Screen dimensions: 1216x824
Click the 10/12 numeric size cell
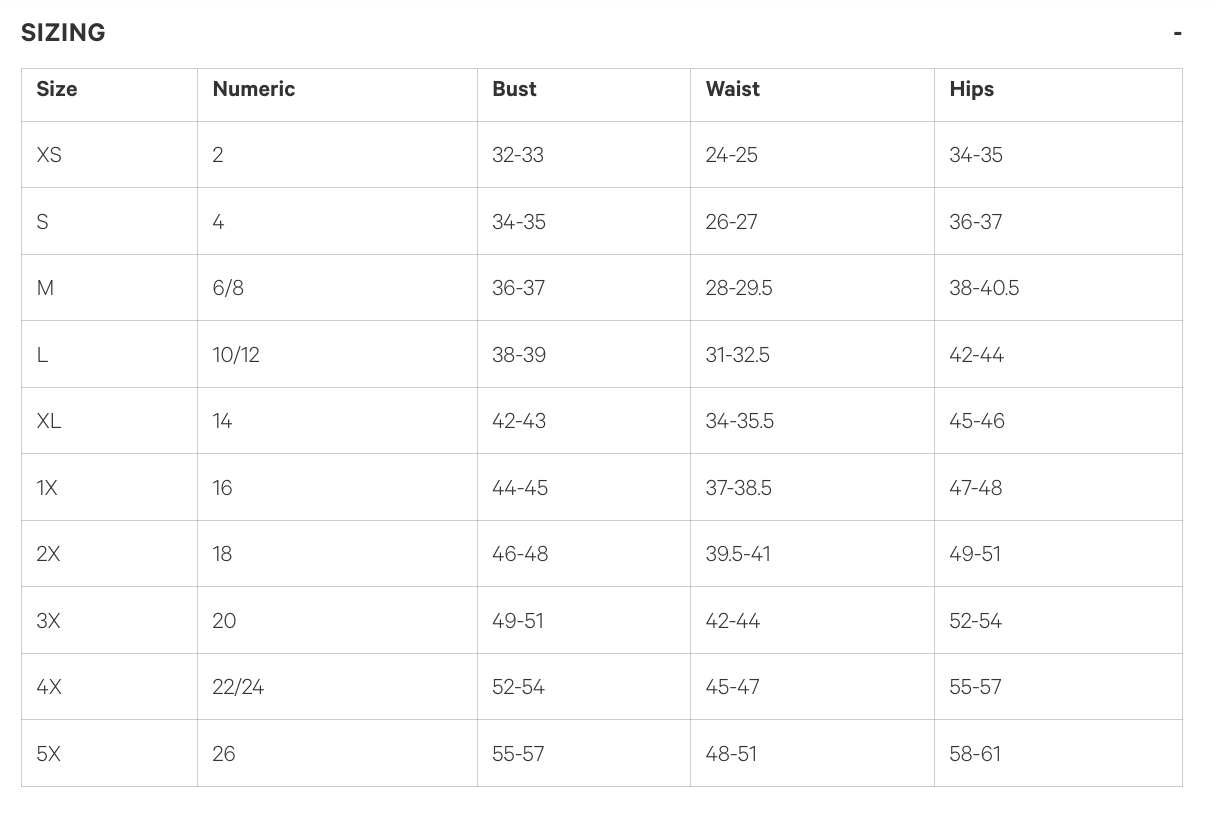[236, 355]
